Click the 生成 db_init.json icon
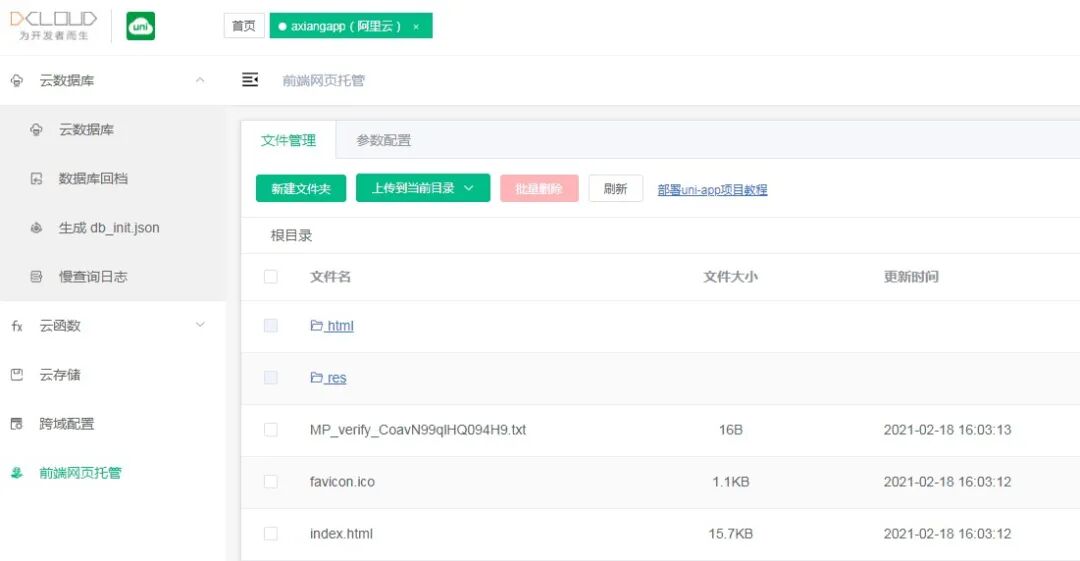 coord(37,227)
